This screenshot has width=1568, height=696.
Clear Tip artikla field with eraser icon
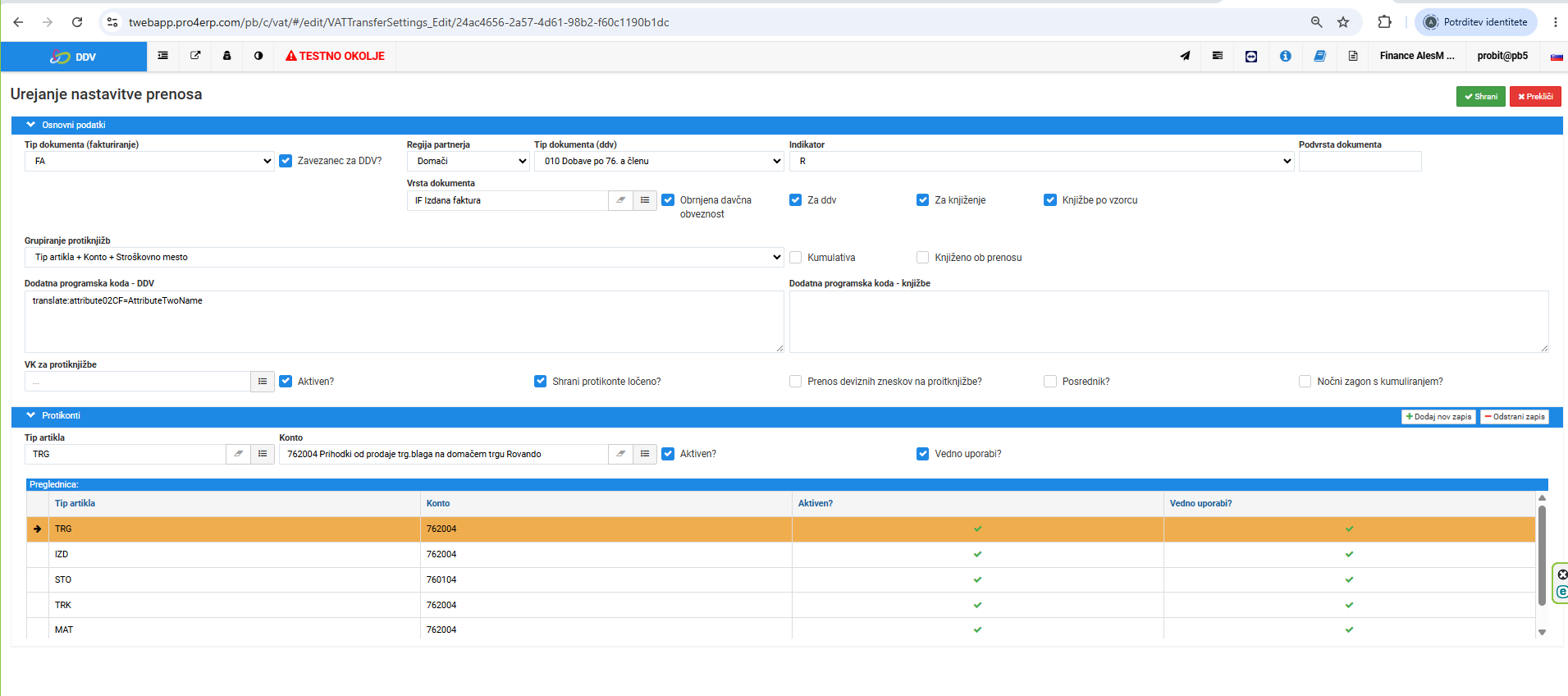pos(239,454)
